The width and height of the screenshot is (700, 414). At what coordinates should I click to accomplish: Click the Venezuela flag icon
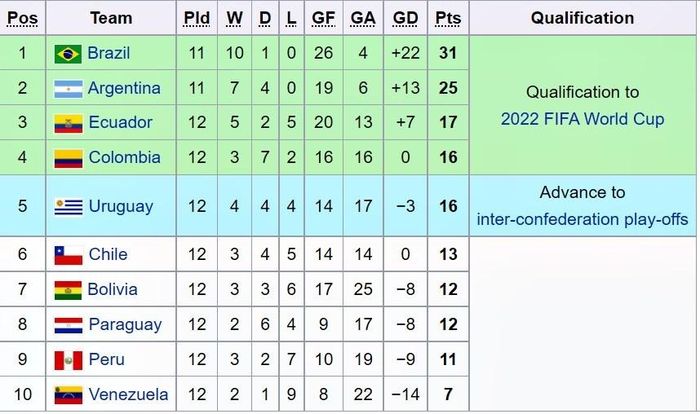point(68,395)
